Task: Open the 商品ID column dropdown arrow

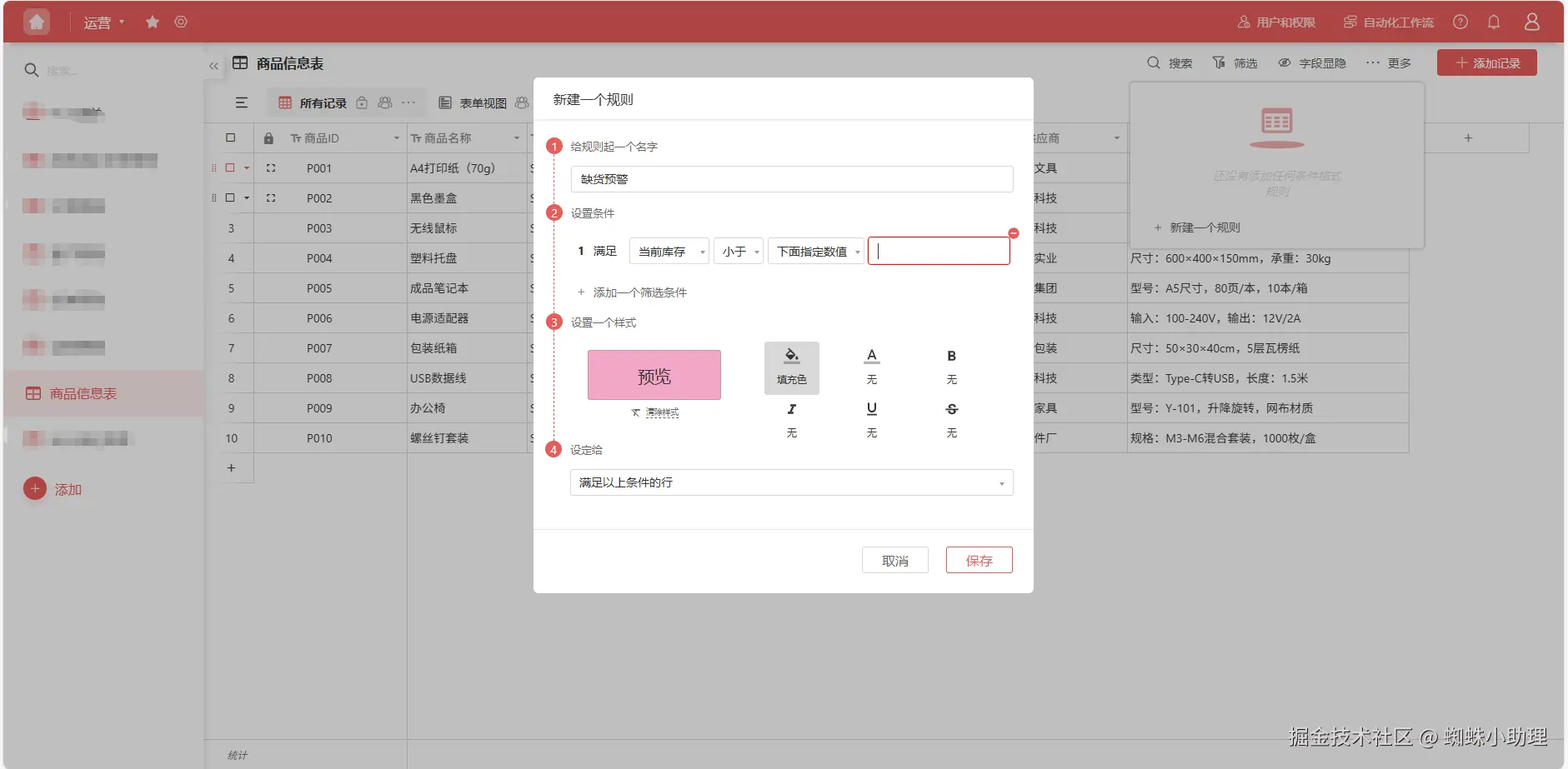Action: [x=395, y=137]
